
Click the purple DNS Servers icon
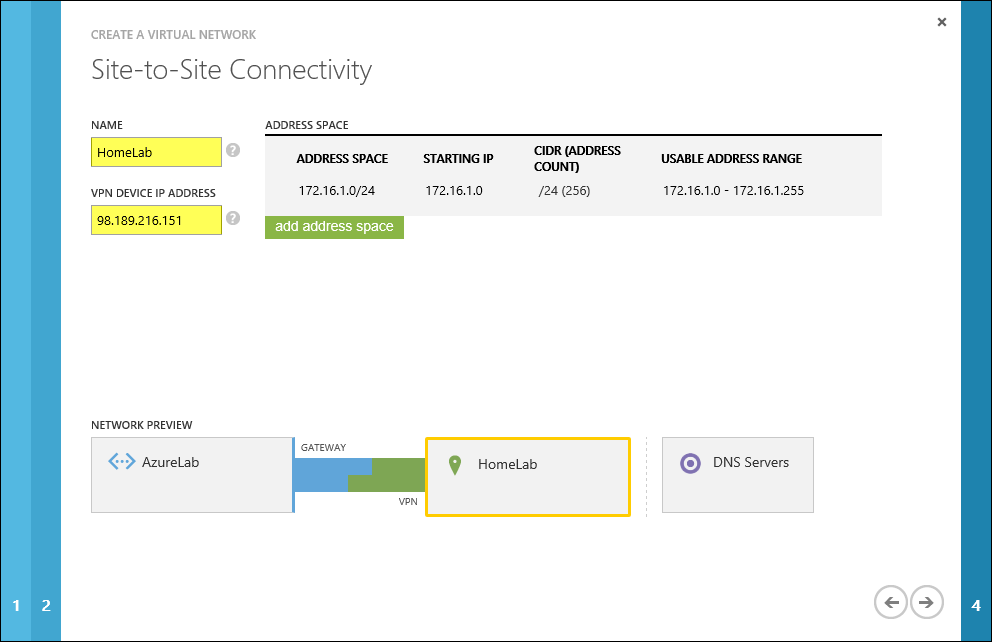tap(690, 464)
